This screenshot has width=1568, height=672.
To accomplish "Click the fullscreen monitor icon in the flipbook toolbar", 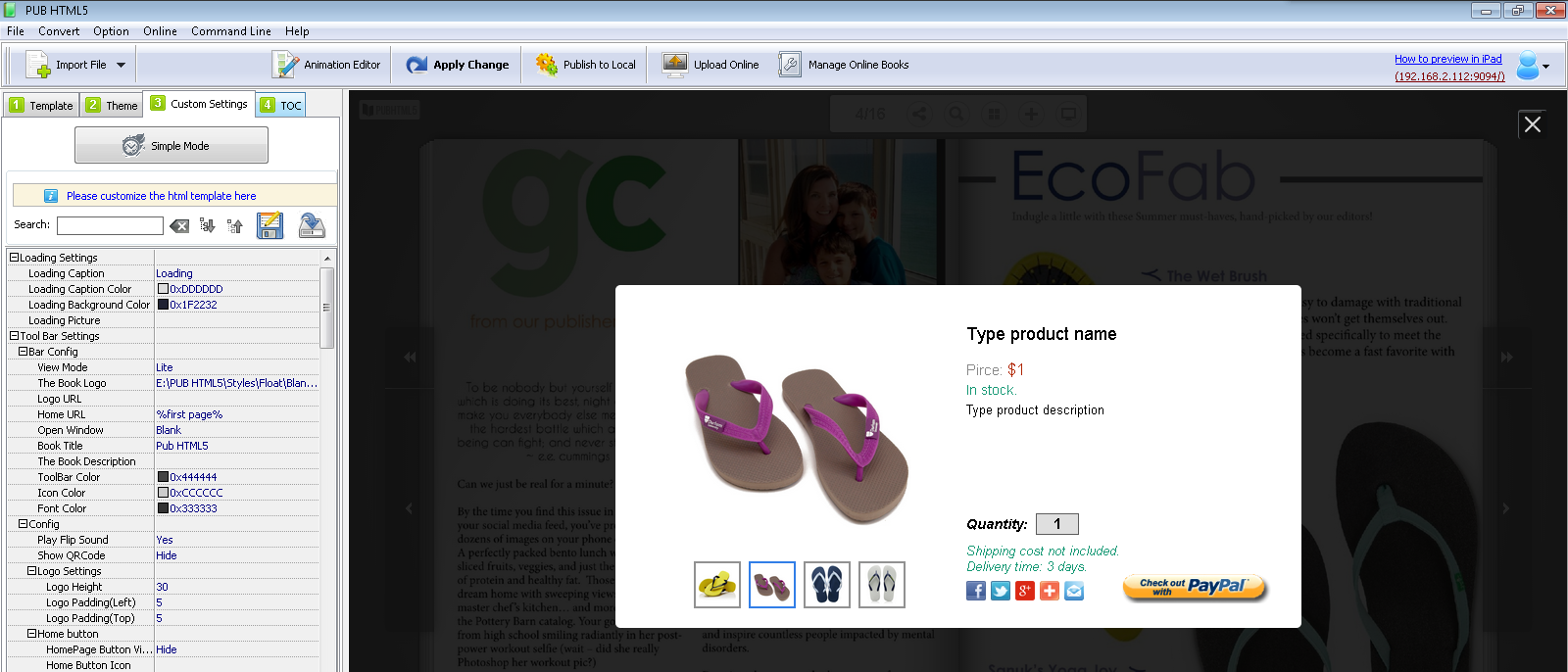I will click(1068, 114).
